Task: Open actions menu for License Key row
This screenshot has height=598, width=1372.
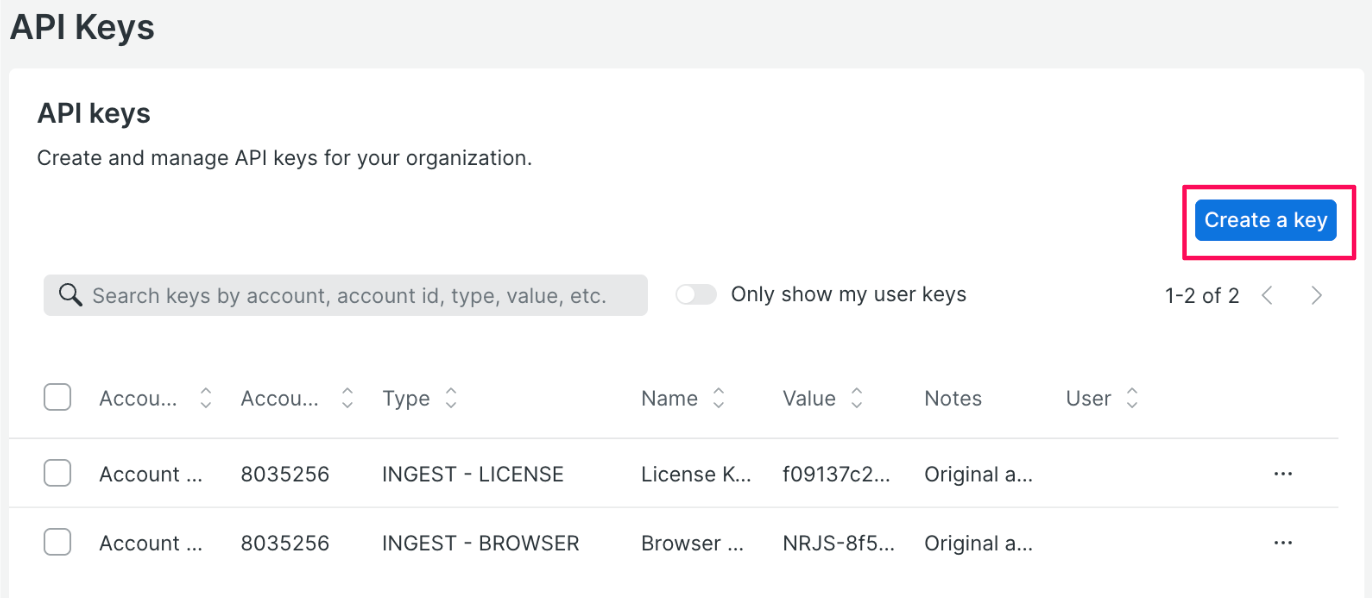Action: click(1283, 474)
